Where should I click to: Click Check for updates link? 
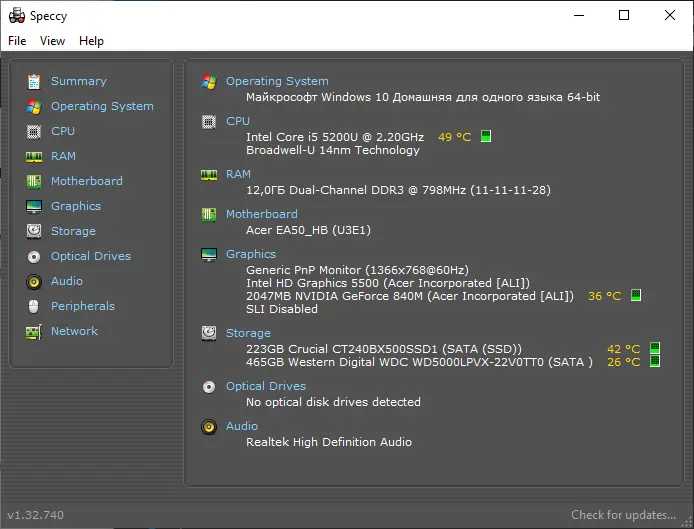coord(623,515)
